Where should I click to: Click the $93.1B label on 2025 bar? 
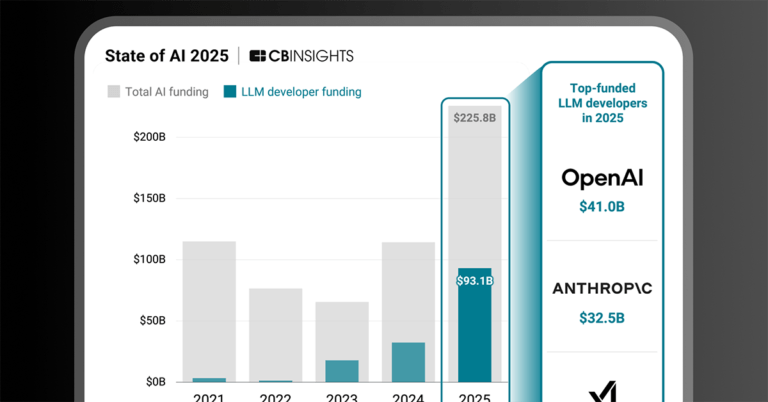point(474,281)
